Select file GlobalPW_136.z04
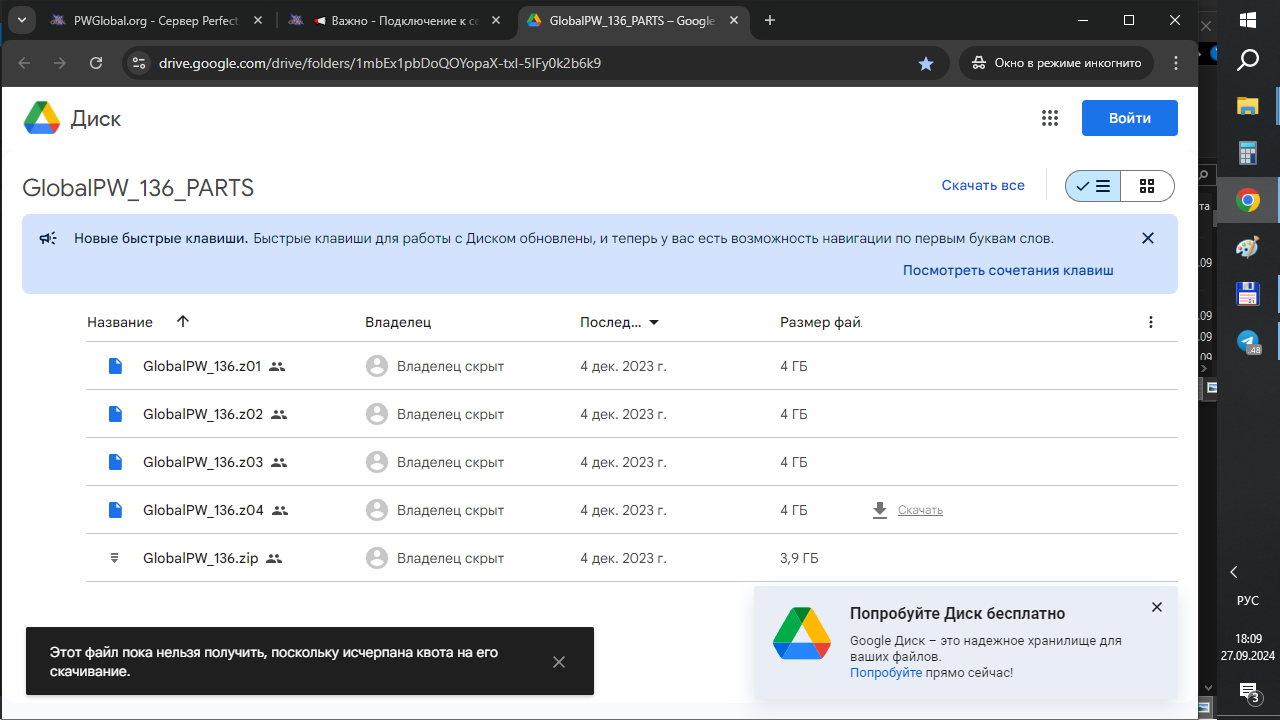This screenshot has width=1280, height=720. pos(631,510)
